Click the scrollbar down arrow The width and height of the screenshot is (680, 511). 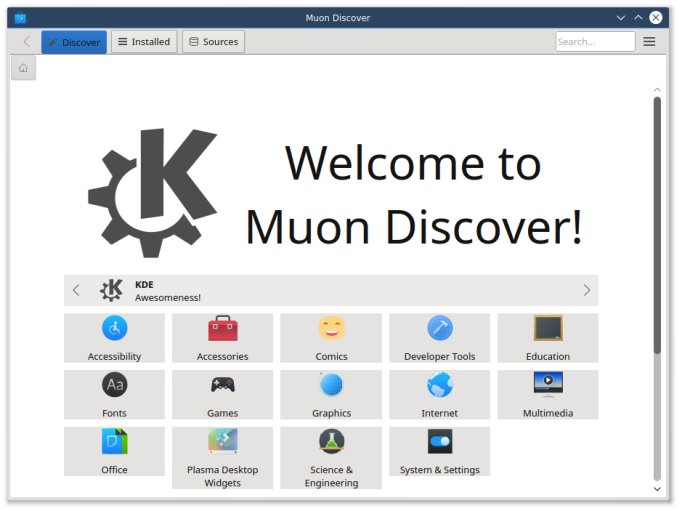657,489
